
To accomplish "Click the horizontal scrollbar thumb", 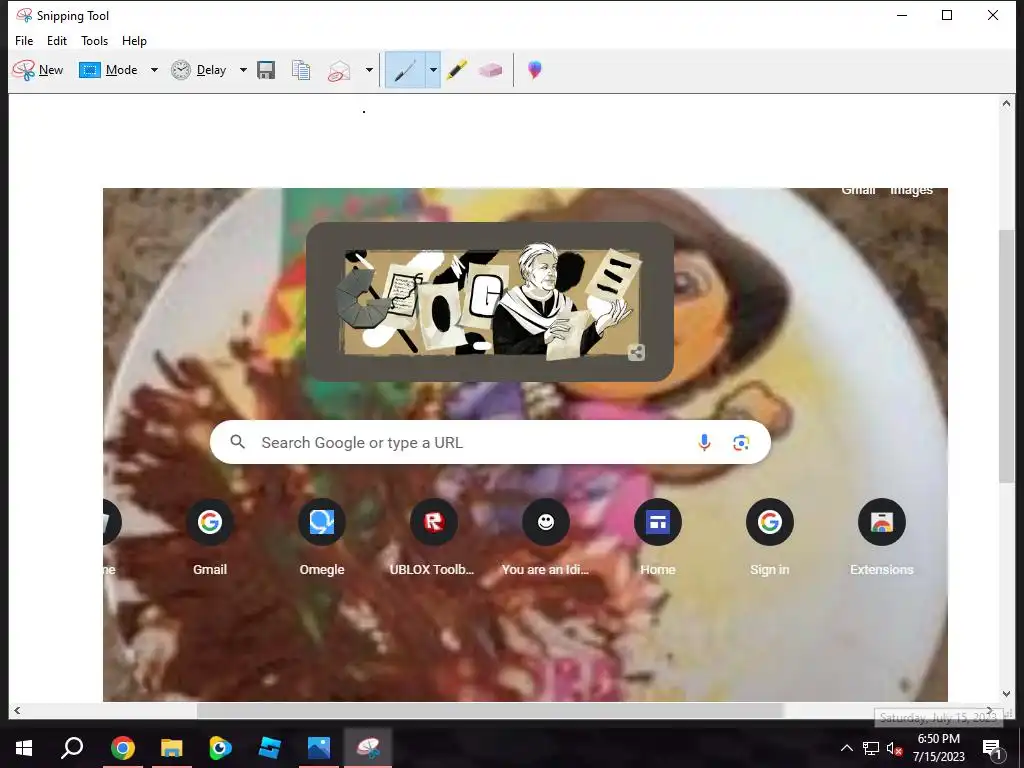I will pyautogui.click(x=490, y=711).
